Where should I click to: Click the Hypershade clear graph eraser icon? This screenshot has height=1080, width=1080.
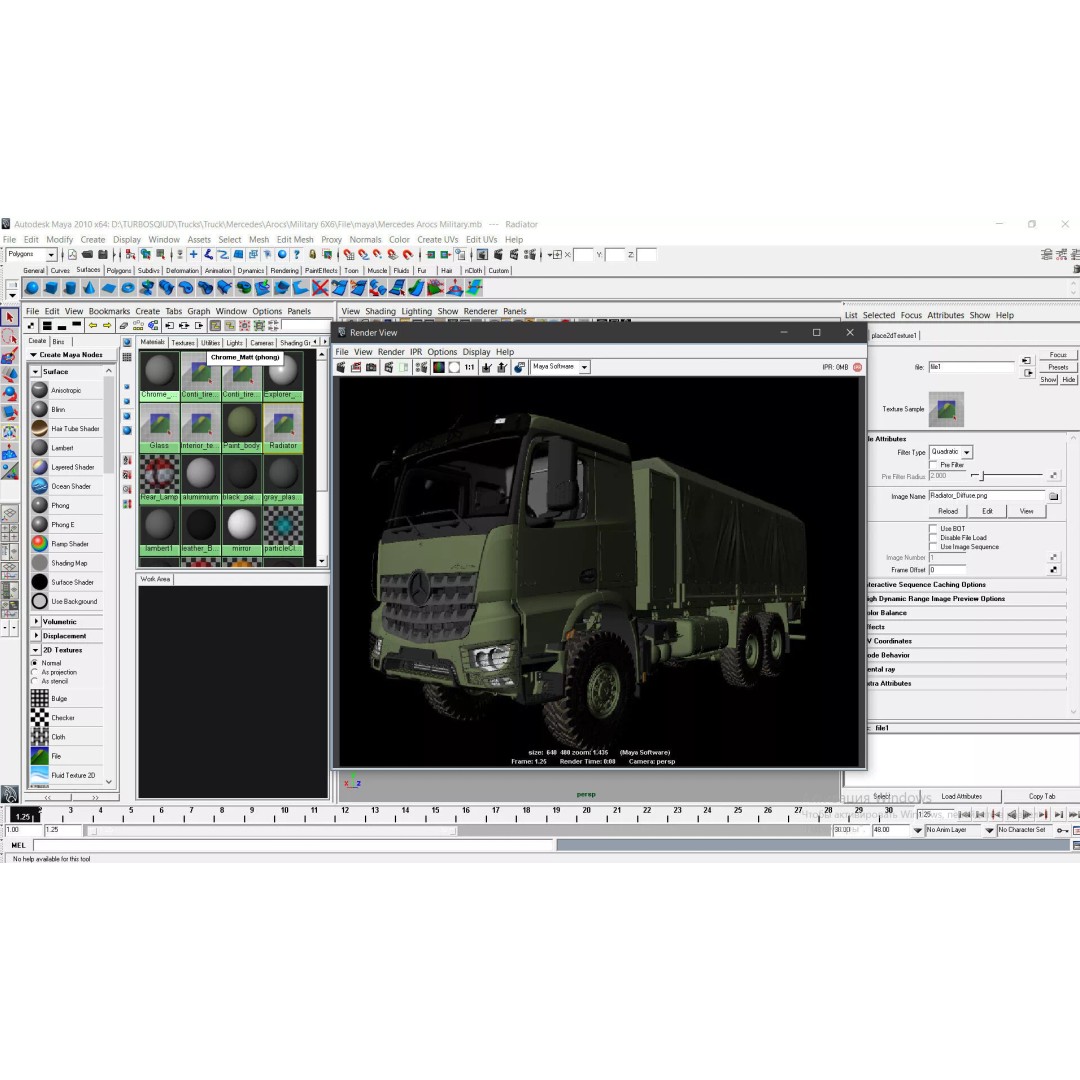123,325
